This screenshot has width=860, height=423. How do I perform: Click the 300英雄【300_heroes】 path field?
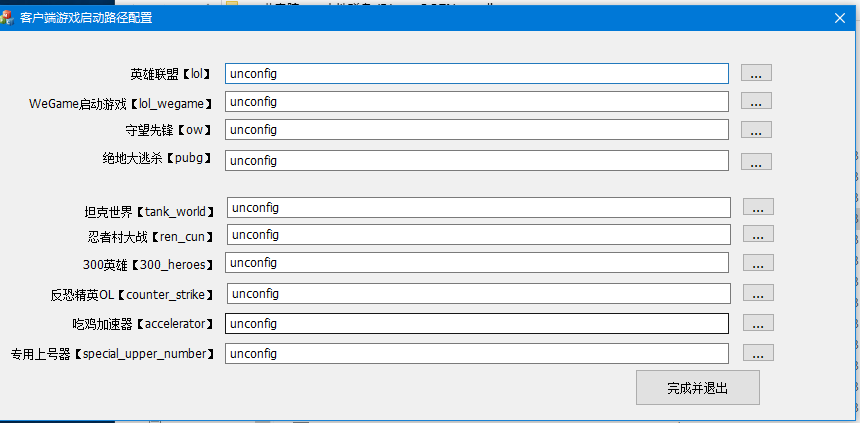(x=478, y=263)
